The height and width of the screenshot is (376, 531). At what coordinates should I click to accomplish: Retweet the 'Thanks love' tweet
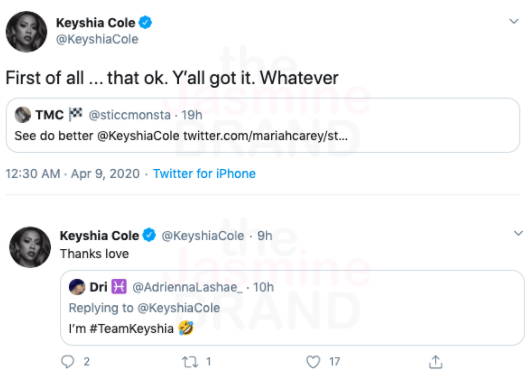click(x=190, y=362)
